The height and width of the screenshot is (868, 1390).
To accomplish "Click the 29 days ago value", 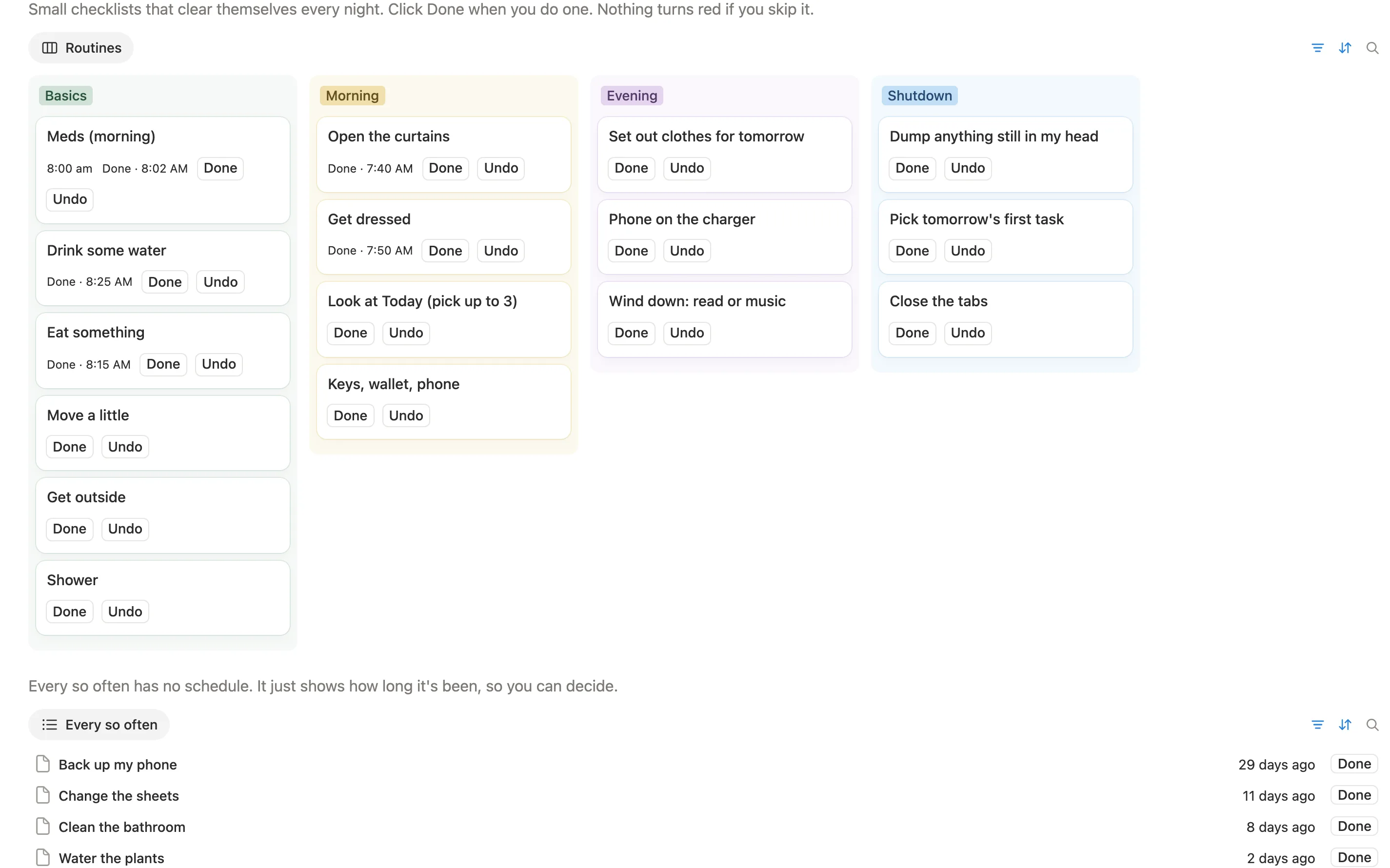I will [x=1276, y=765].
